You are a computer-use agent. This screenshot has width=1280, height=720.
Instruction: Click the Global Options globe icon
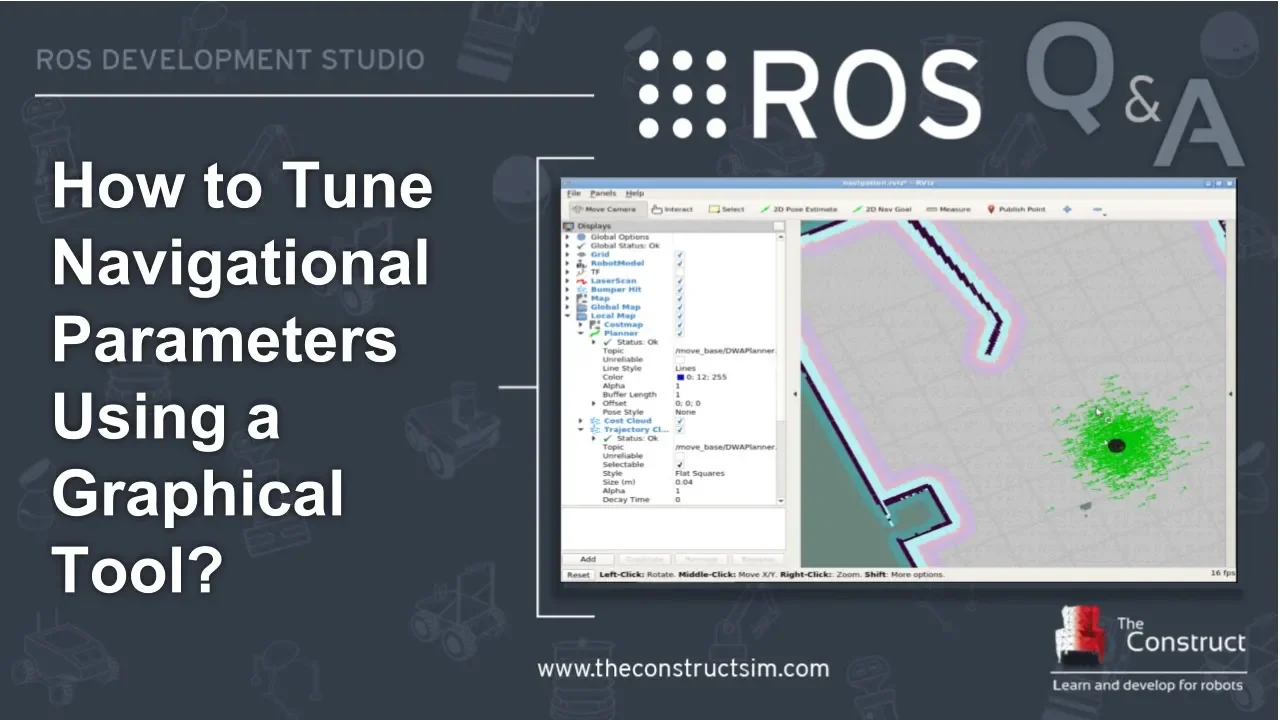(x=581, y=237)
